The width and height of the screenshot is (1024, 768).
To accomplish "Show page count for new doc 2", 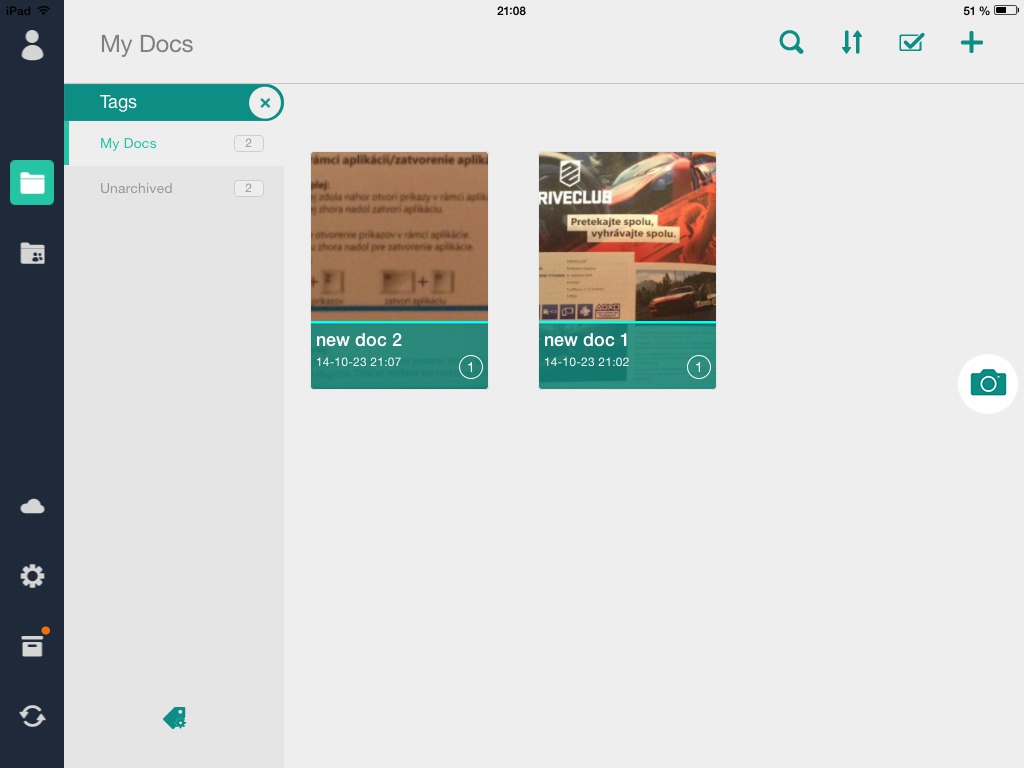I will 470,367.
